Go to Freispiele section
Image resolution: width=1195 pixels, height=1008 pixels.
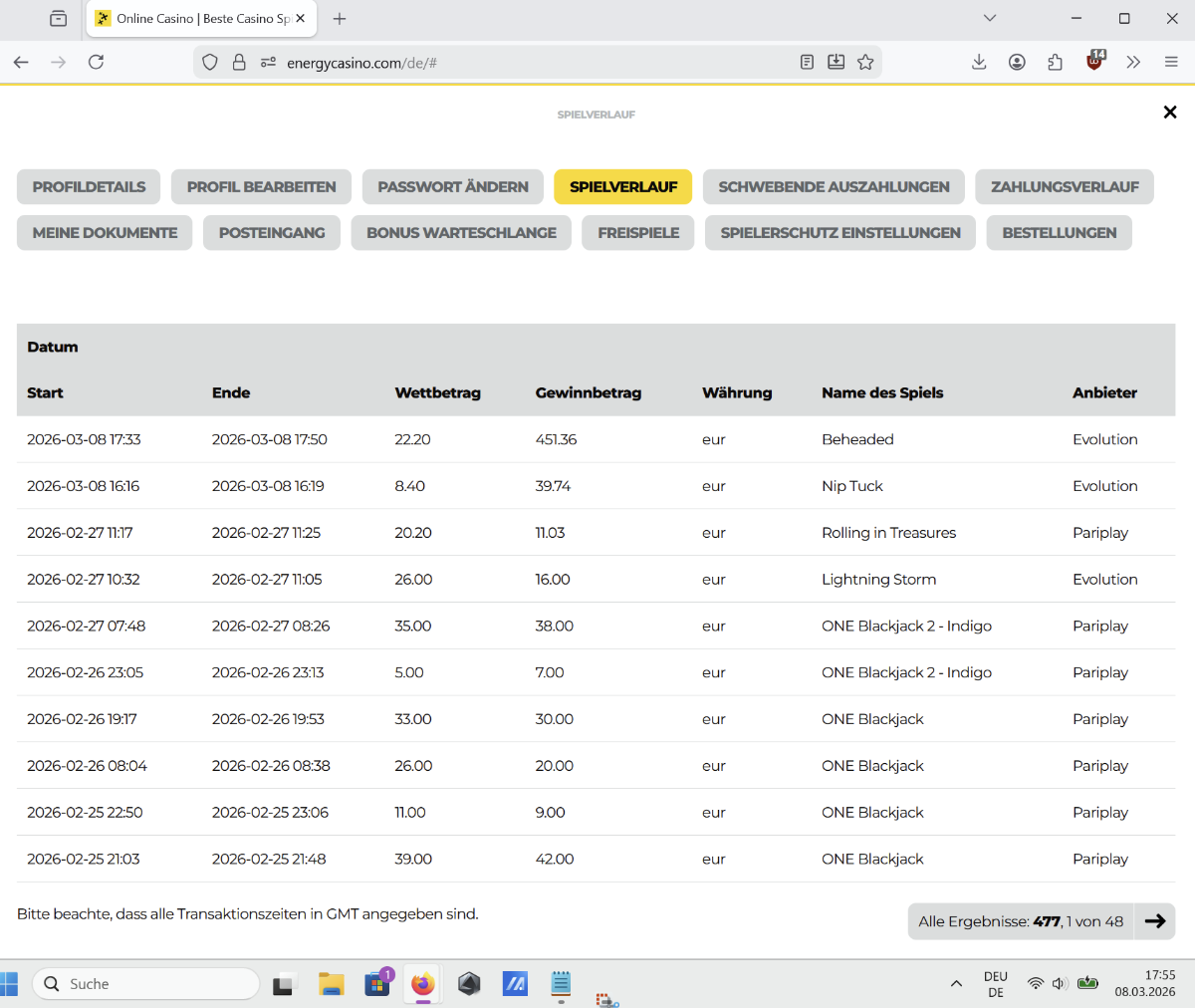(638, 233)
